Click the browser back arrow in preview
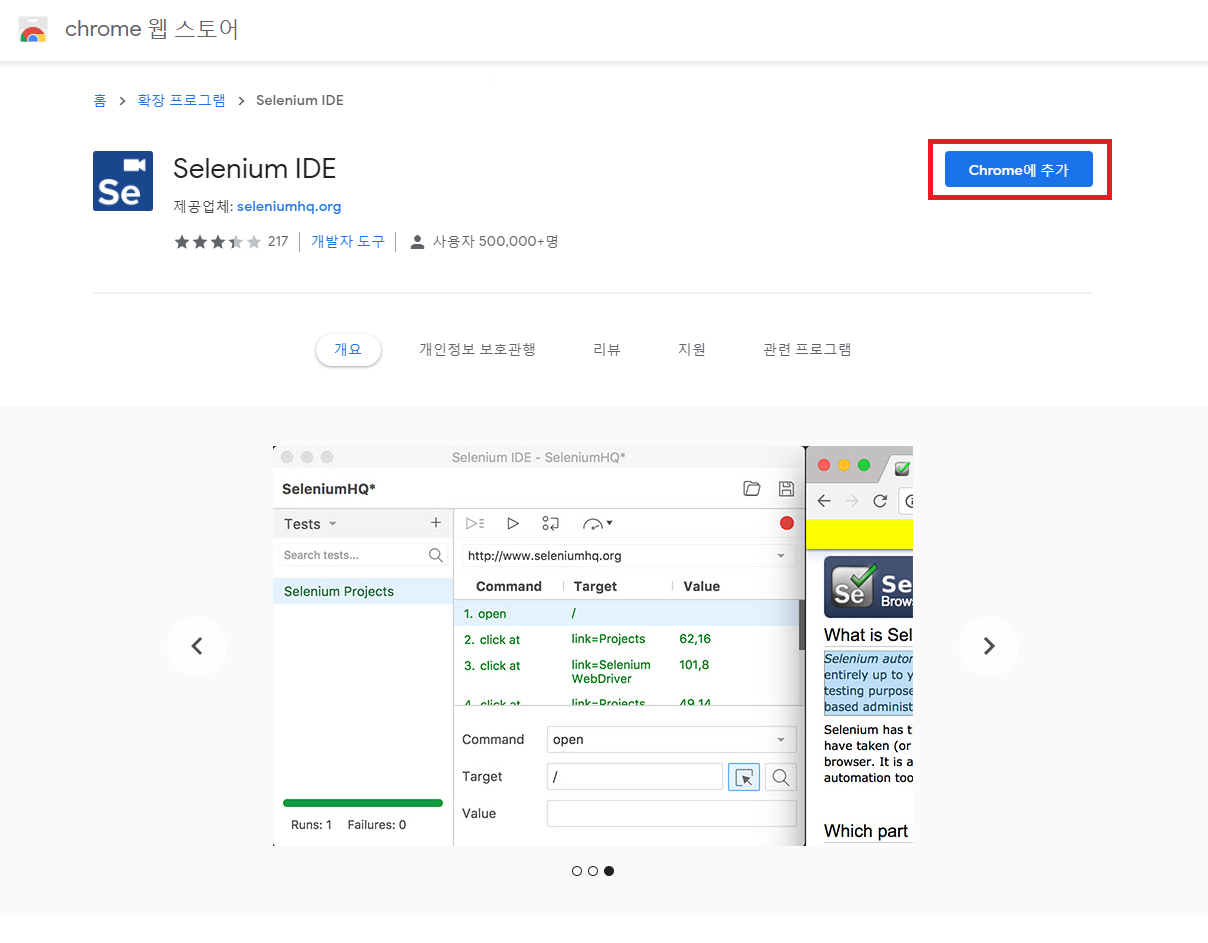Viewport: 1208px width, 943px height. pos(824,501)
